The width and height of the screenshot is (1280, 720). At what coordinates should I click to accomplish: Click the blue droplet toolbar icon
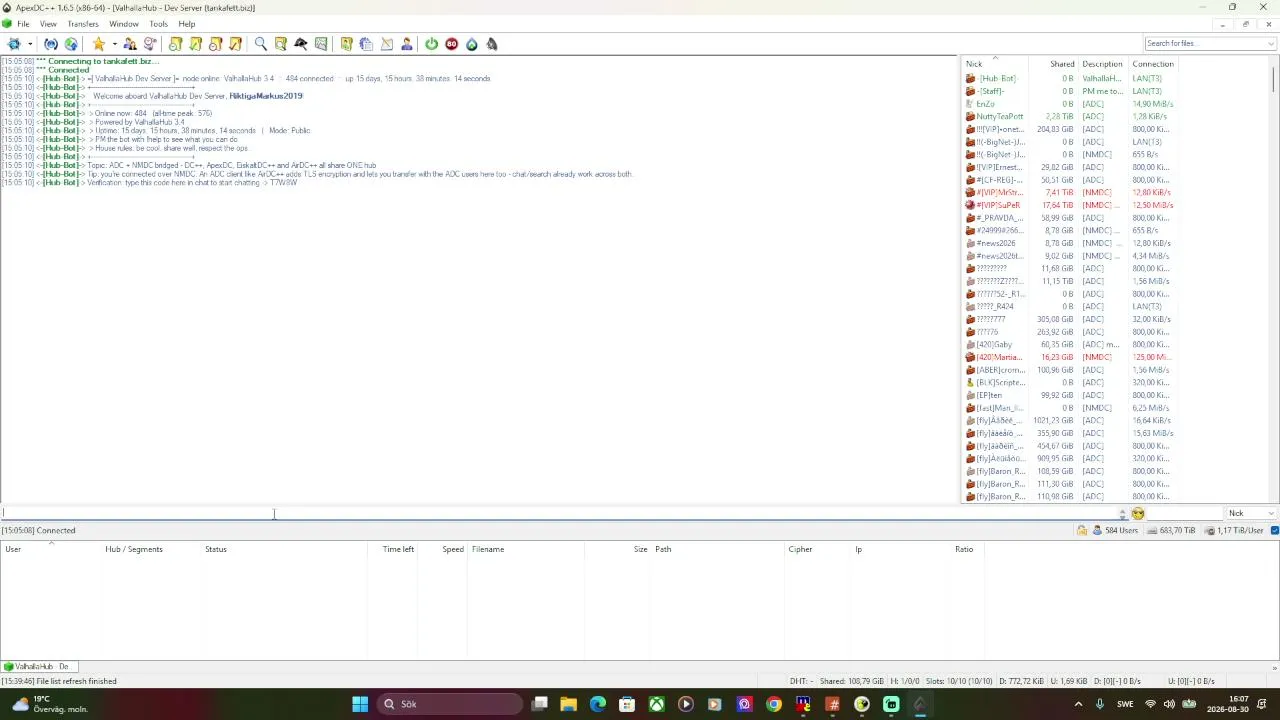tap(472, 44)
